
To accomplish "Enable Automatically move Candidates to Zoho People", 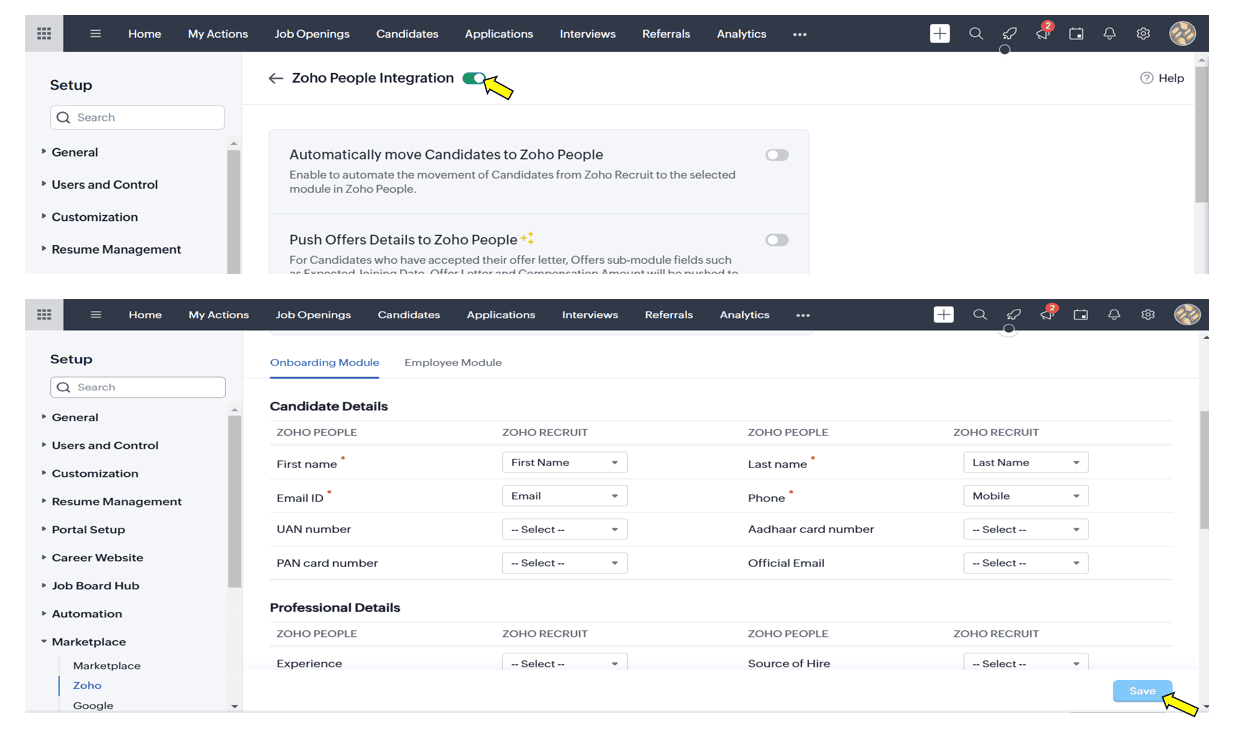I will point(777,155).
